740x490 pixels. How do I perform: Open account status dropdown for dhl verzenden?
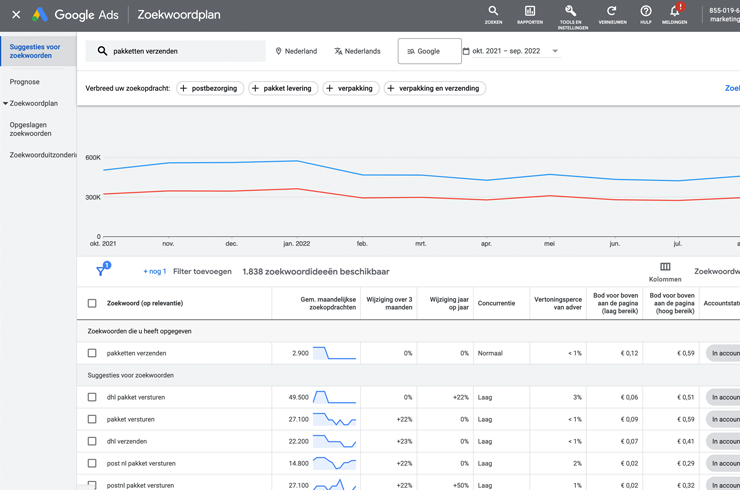click(723, 441)
